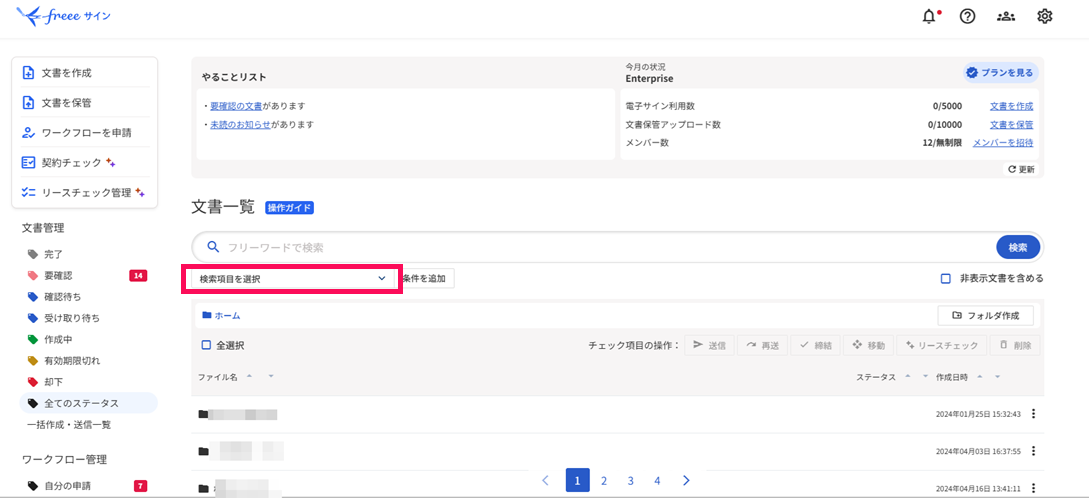The width and height of the screenshot is (1089, 498).
Task: Click the blue 検索 button
Action: pyautogui.click(x=1017, y=247)
